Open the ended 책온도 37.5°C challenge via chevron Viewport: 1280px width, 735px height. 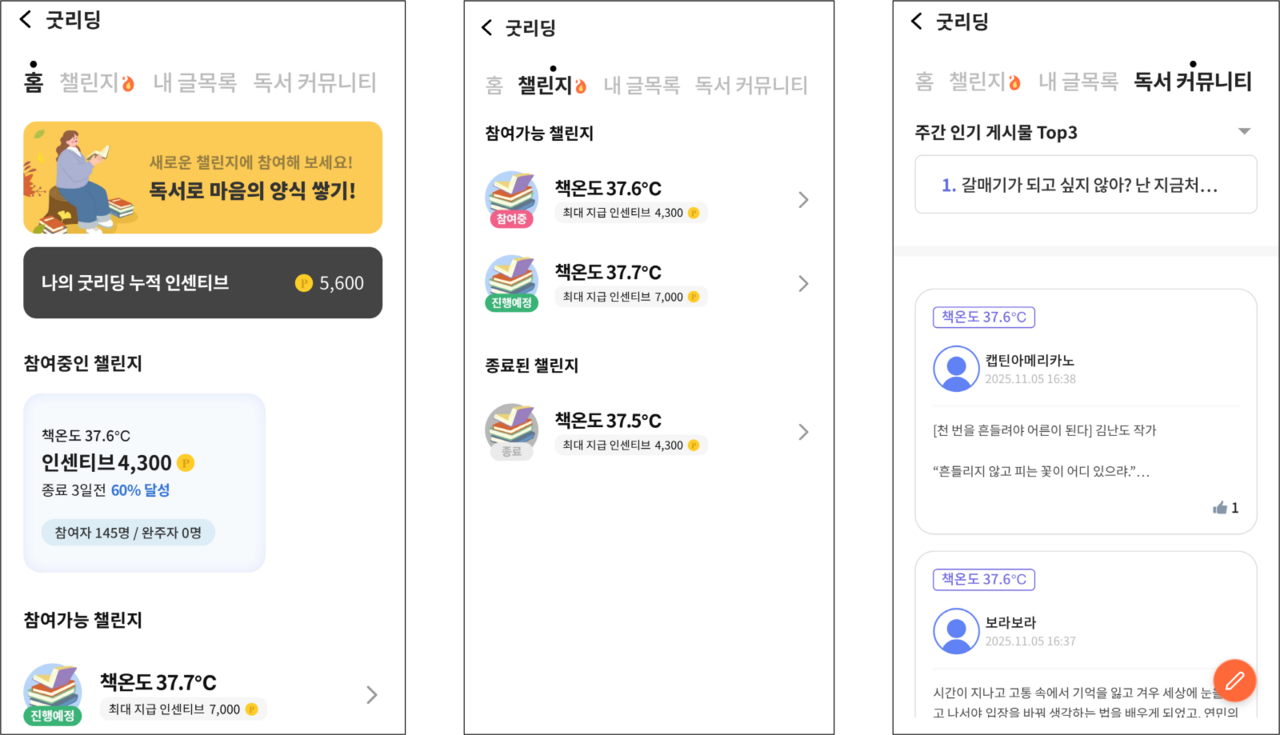click(803, 431)
